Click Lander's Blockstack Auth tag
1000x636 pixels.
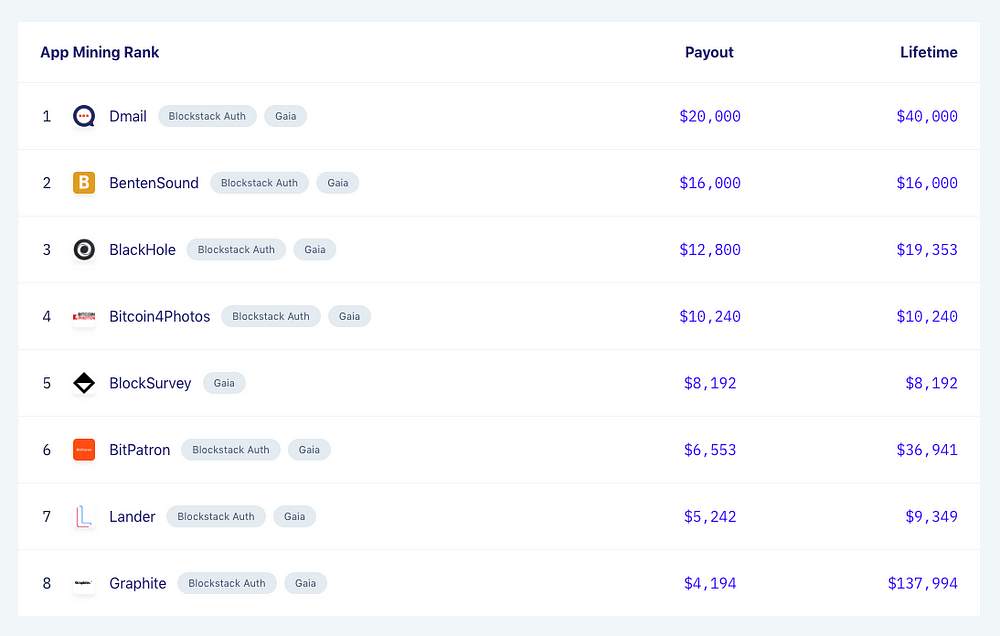216,517
